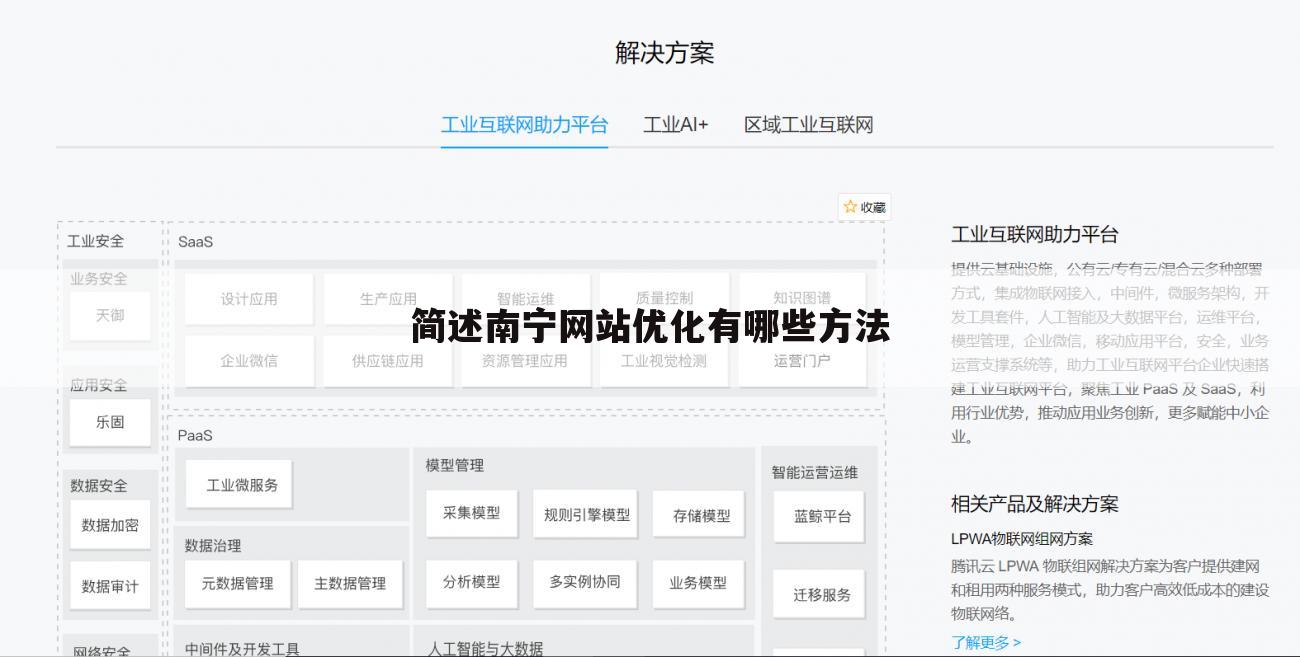Switch to the 区域工业互联网 tab
The height and width of the screenshot is (657, 1300).
coord(808,124)
